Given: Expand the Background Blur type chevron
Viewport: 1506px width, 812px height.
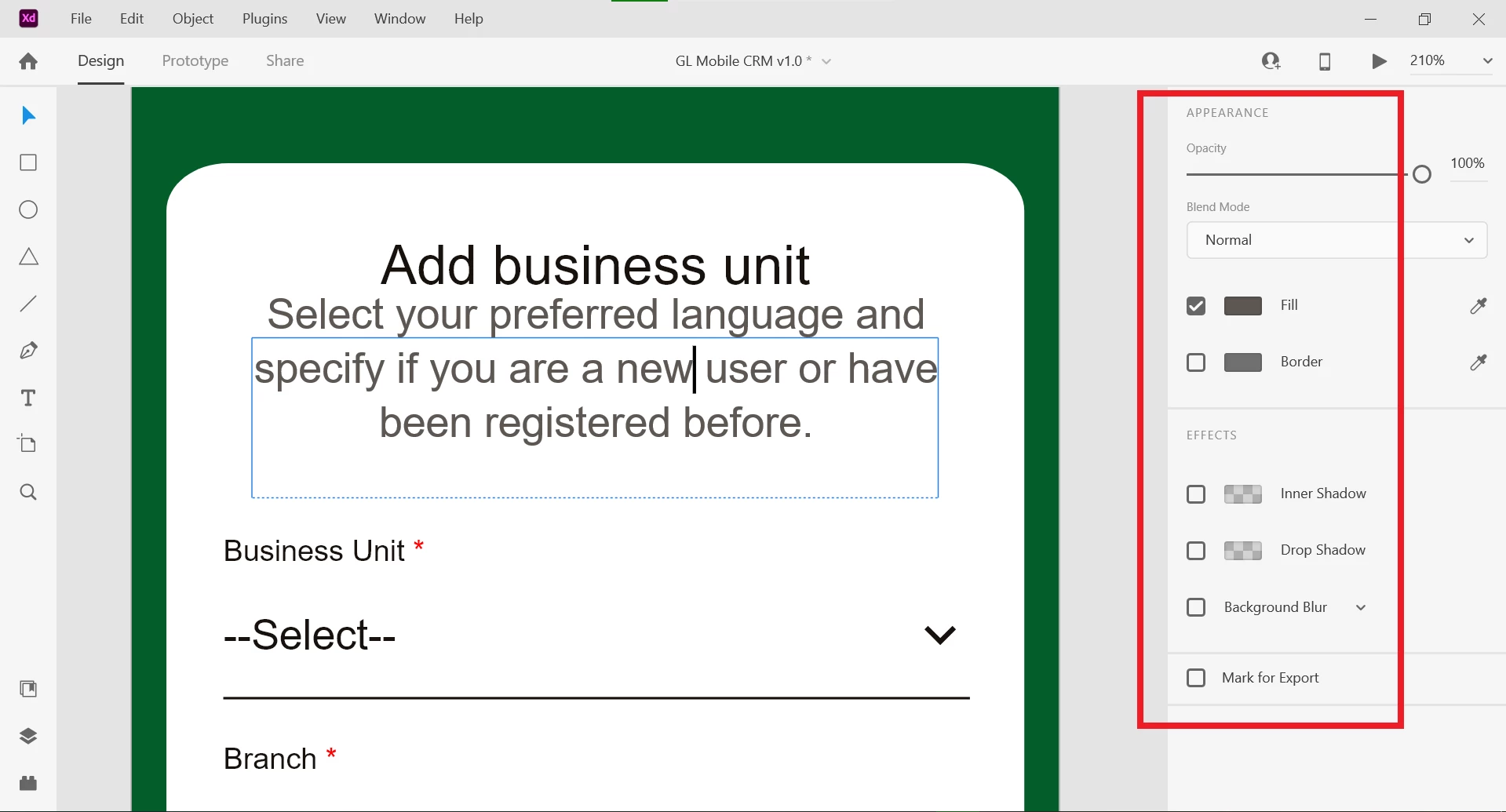Looking at the screenshot, I should click(1361, 607).
